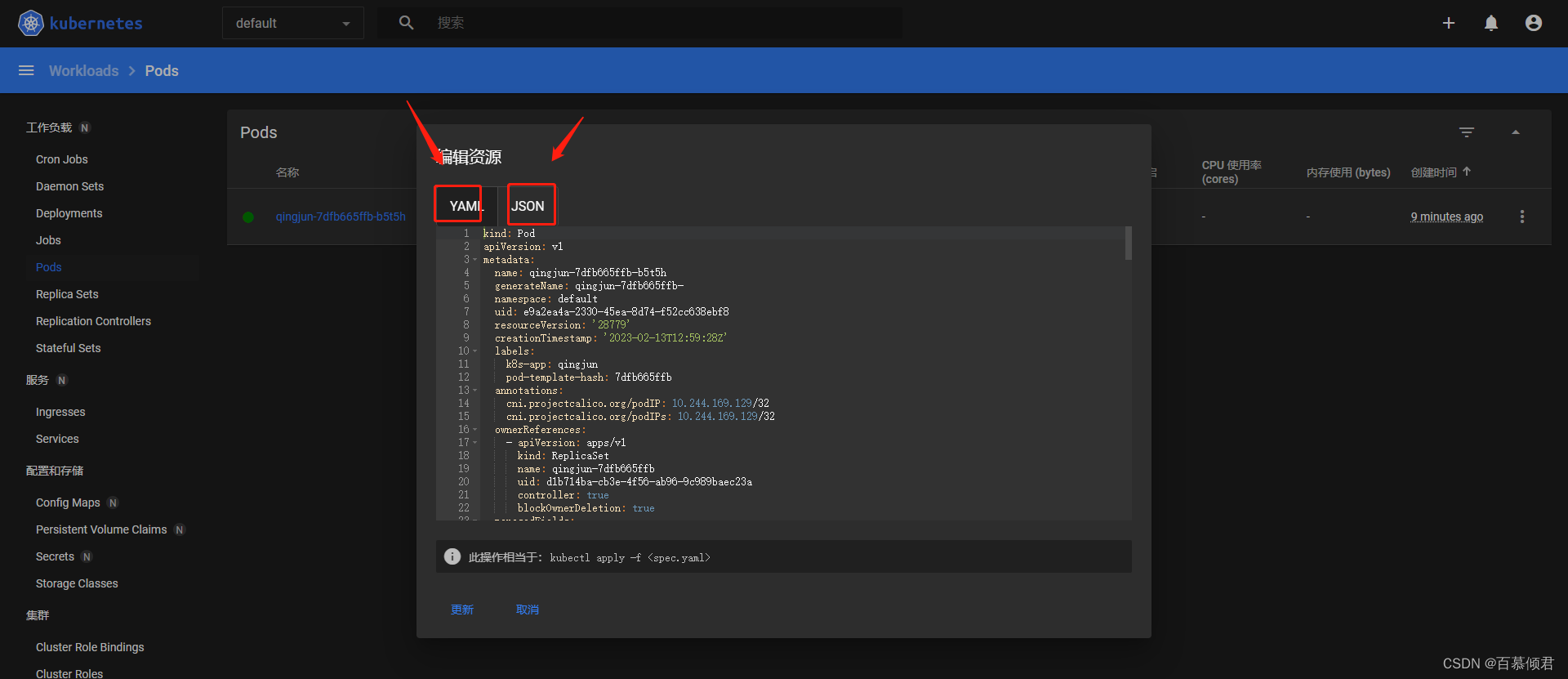Click the Pods breadcrumb

tap(162, 71)
